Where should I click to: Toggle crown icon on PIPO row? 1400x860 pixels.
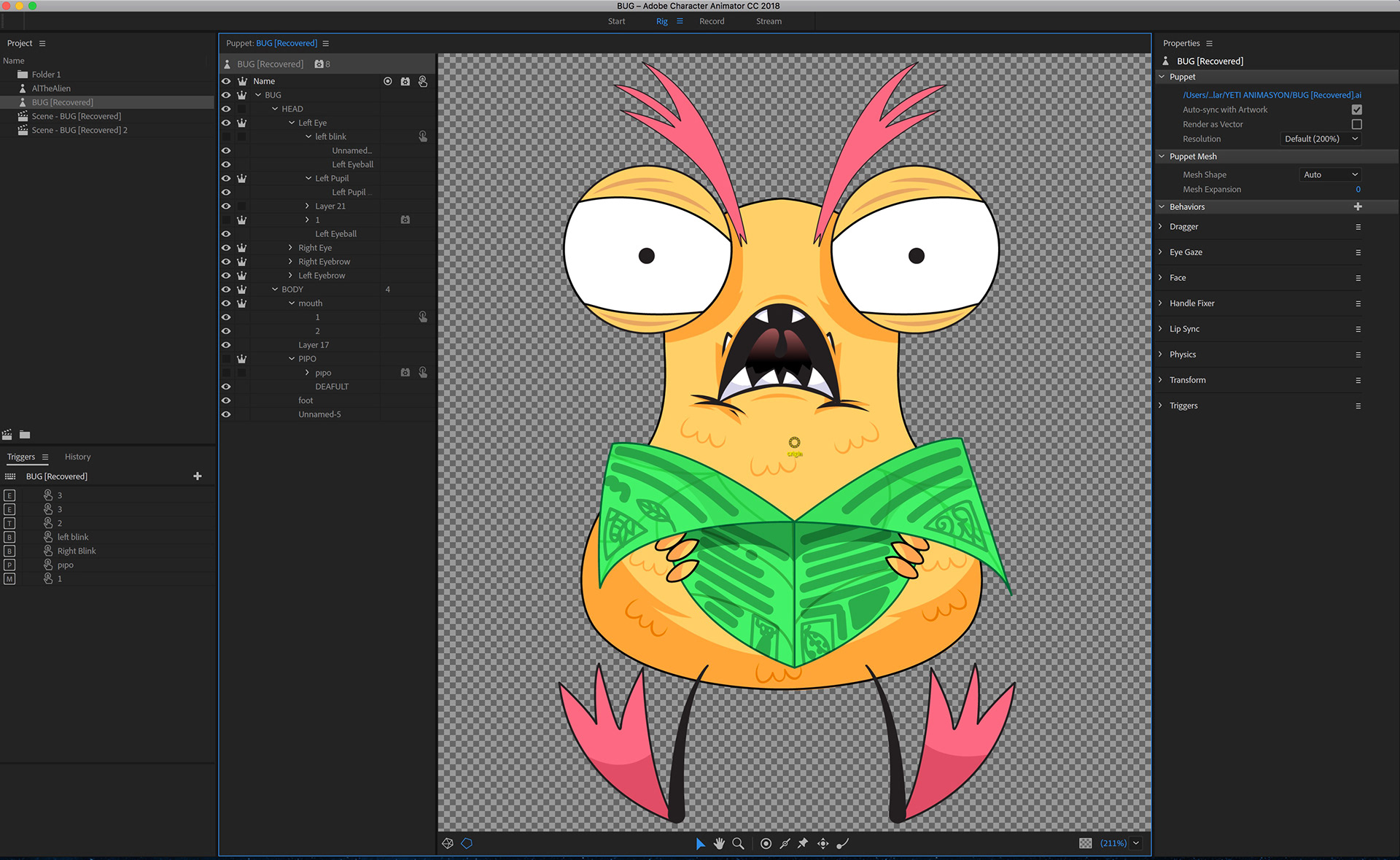[x=241, y=358]
